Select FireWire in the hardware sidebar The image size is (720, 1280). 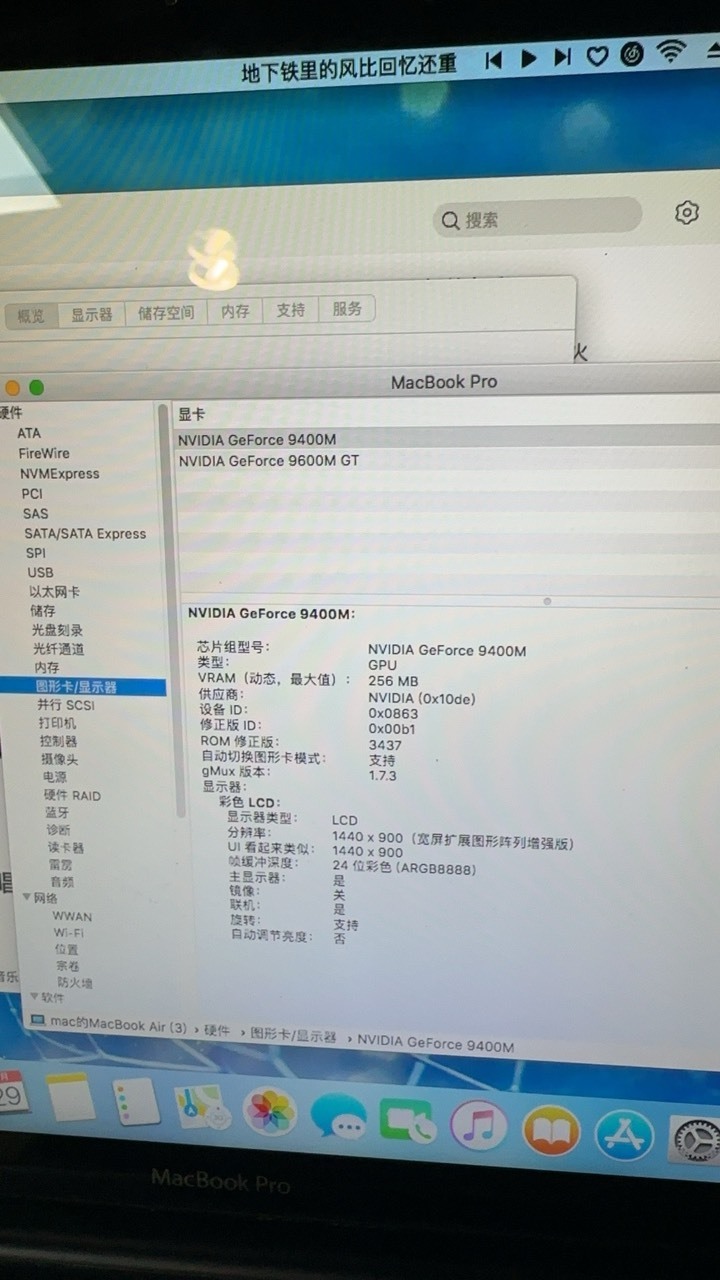coord(44,453)
